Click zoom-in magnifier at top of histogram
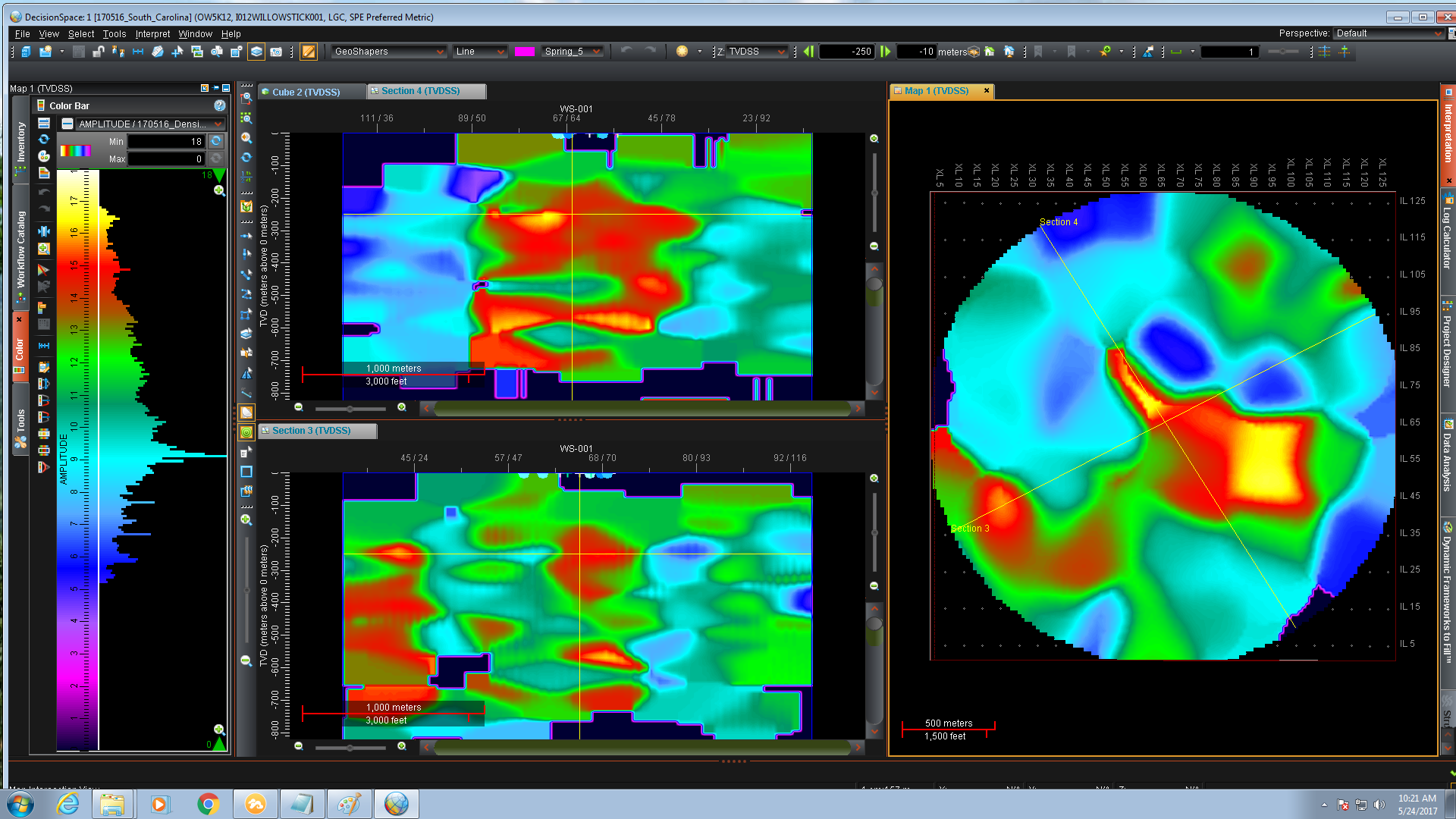 coord(218,190)
